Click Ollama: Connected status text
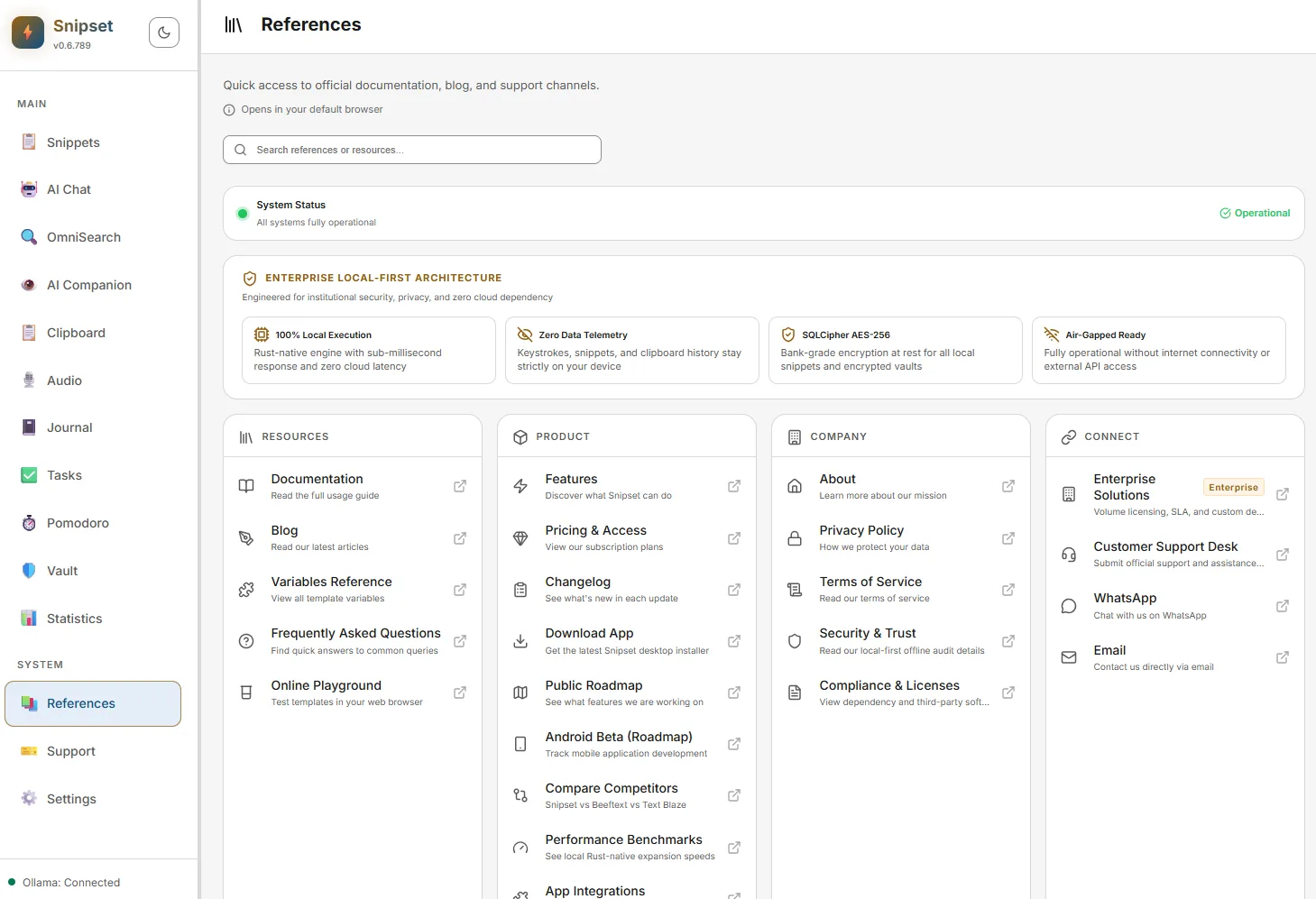Screen dimensions: 1316x899 [x=71, y=883]
